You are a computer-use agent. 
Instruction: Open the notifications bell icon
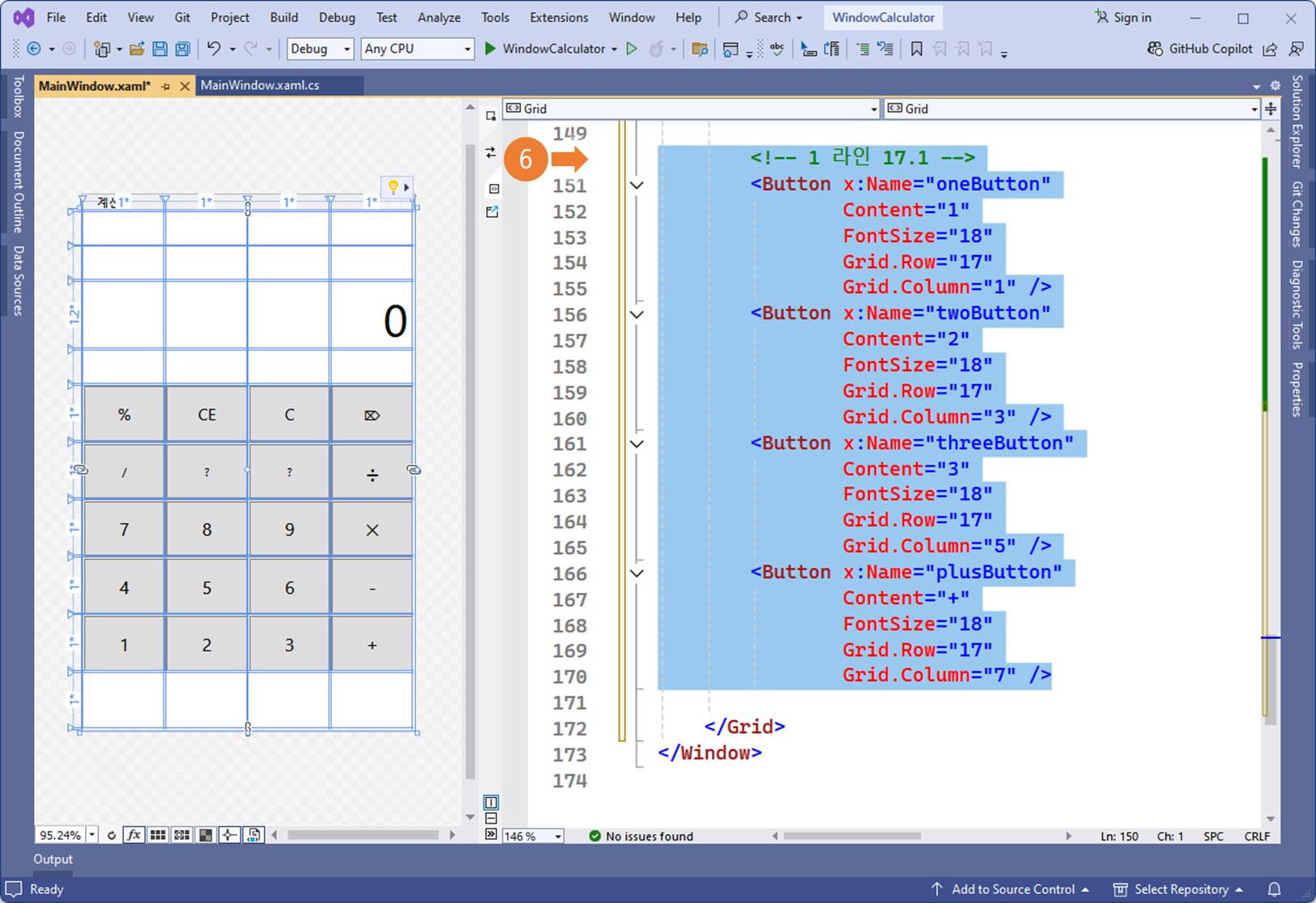coord(1275,889)
